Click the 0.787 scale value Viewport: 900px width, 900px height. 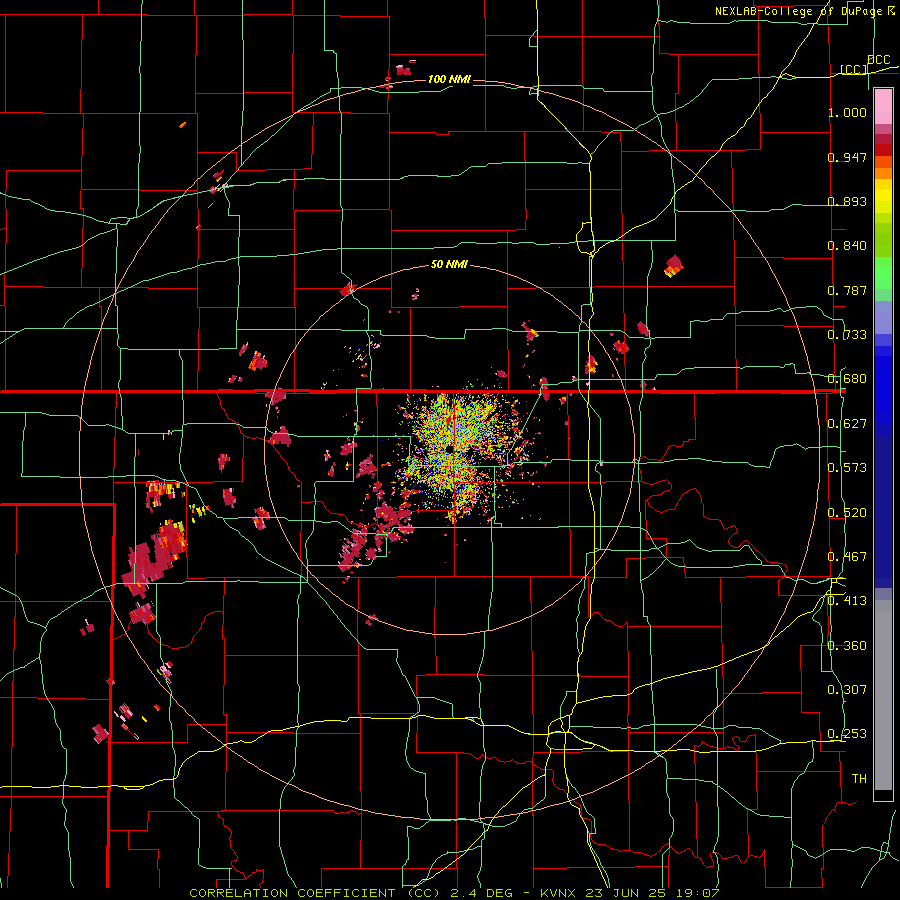tap(847, 290)
